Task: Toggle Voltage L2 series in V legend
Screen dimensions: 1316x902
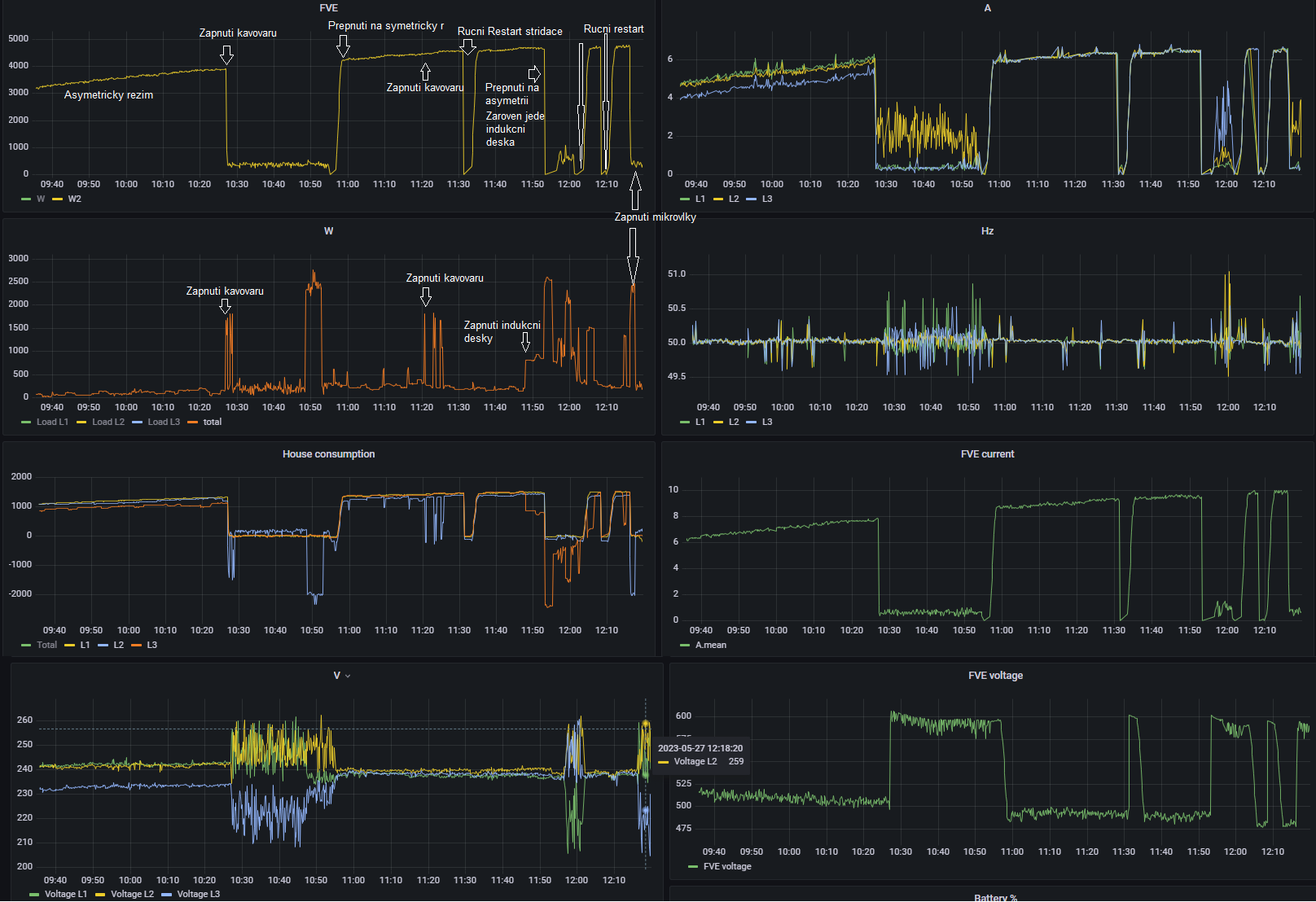Action: 132,894
